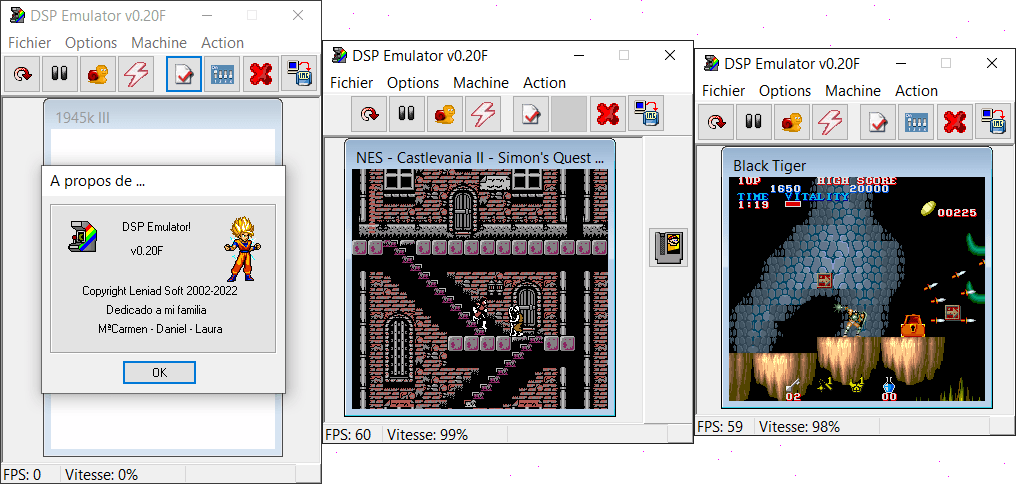Click pause icon in Castlevania window

[x=407, y=114]
